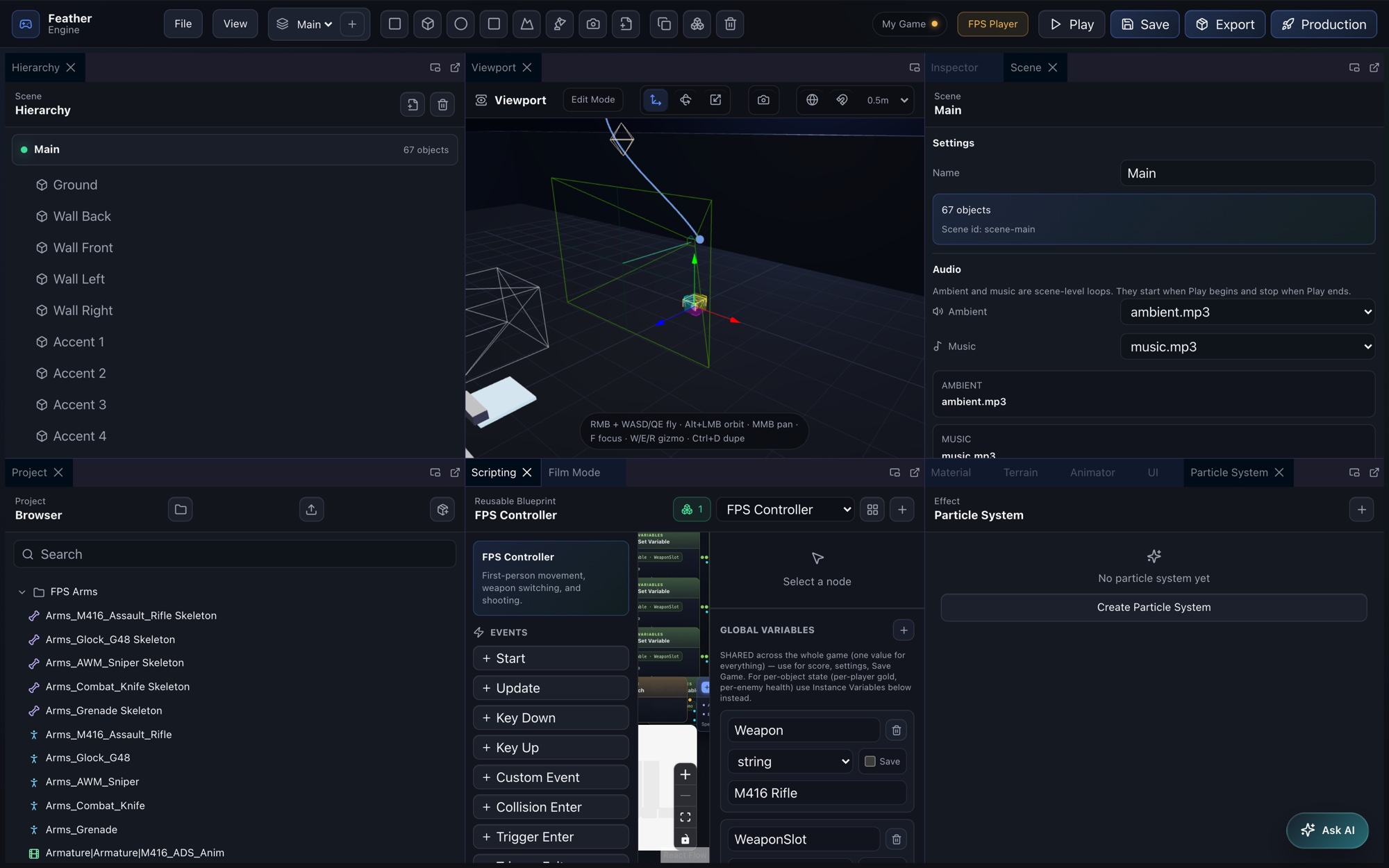The image size is (1389, 868).
Task: Open the Ambient audio dropdown
Action: tap(1247, 312)
